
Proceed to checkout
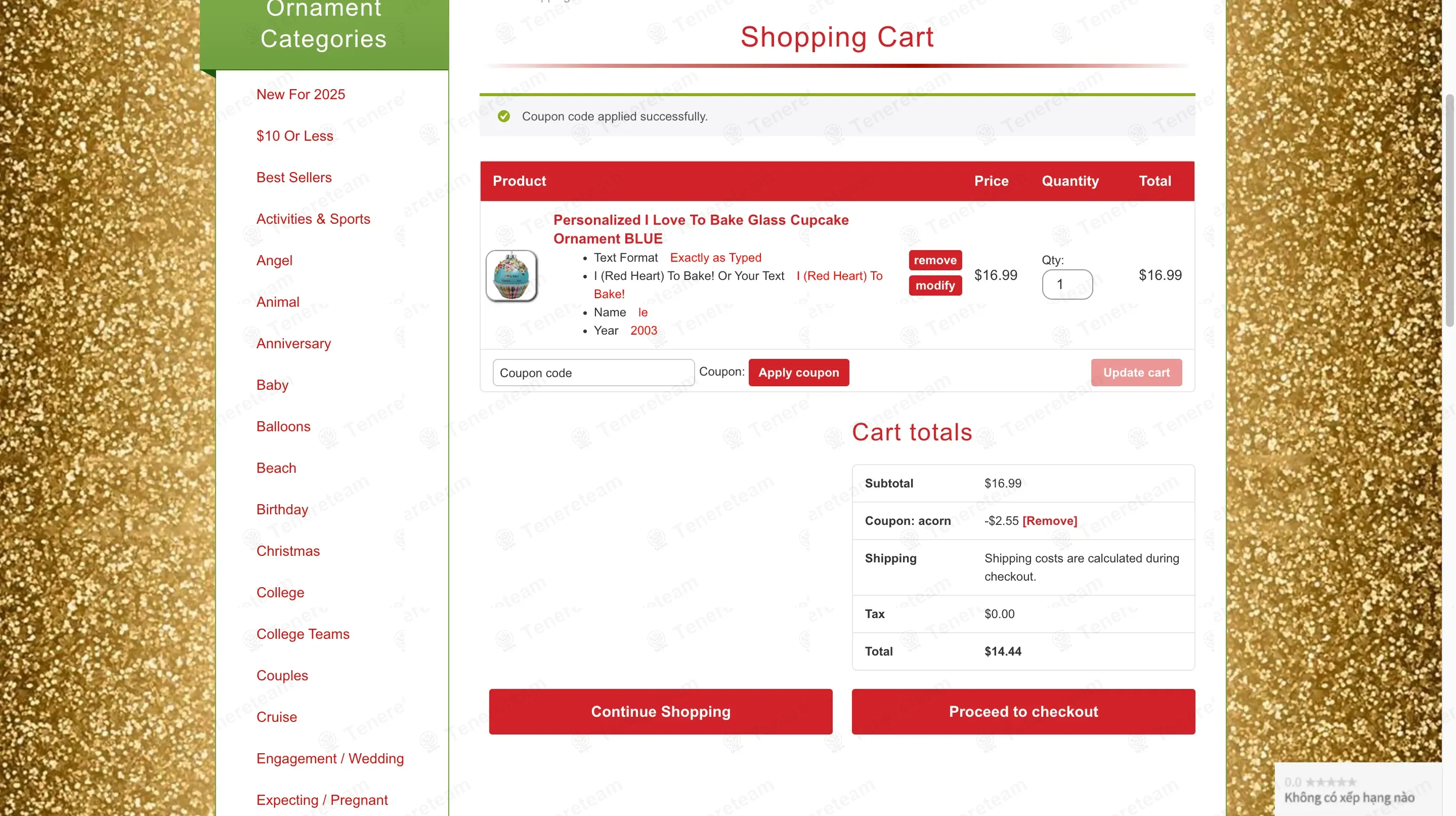click(x=1023, y=711)
